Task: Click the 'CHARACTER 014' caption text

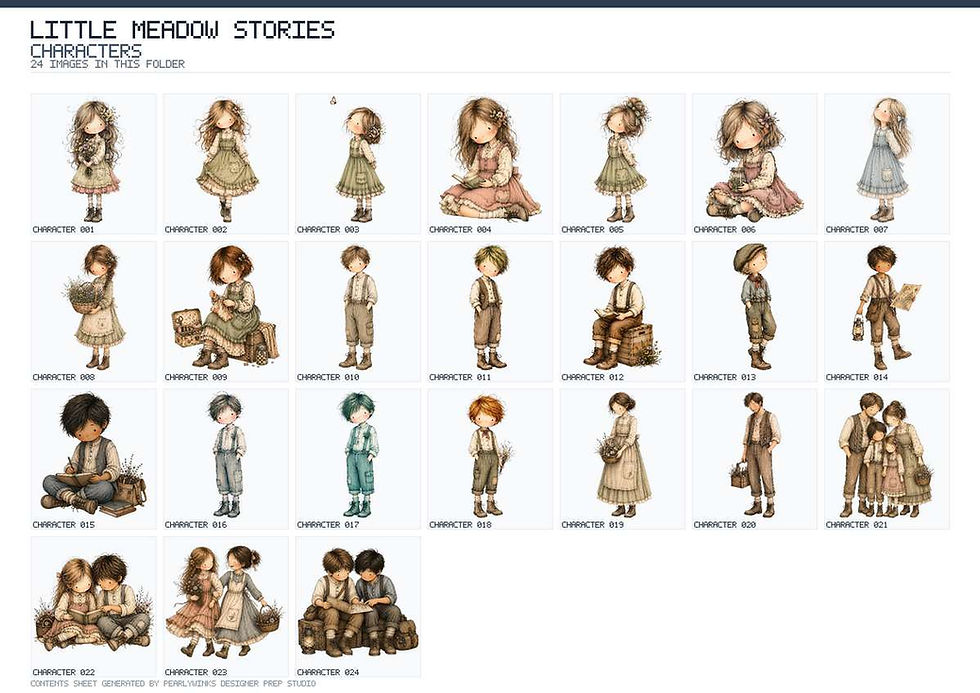Action: point(856,377)
